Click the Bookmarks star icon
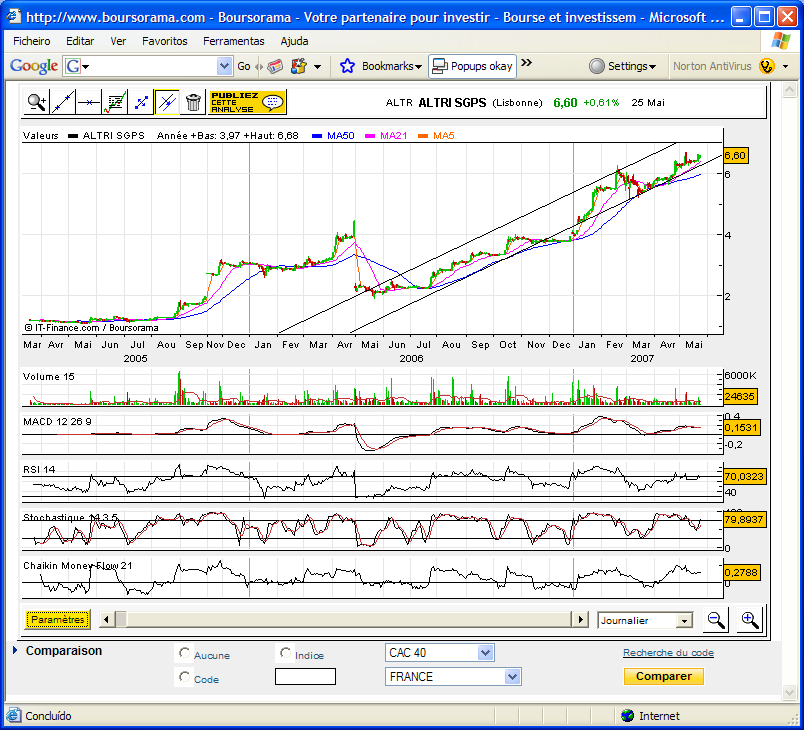Image resolution: width=804 pixels, height=730 pixels. click(347, 66)
